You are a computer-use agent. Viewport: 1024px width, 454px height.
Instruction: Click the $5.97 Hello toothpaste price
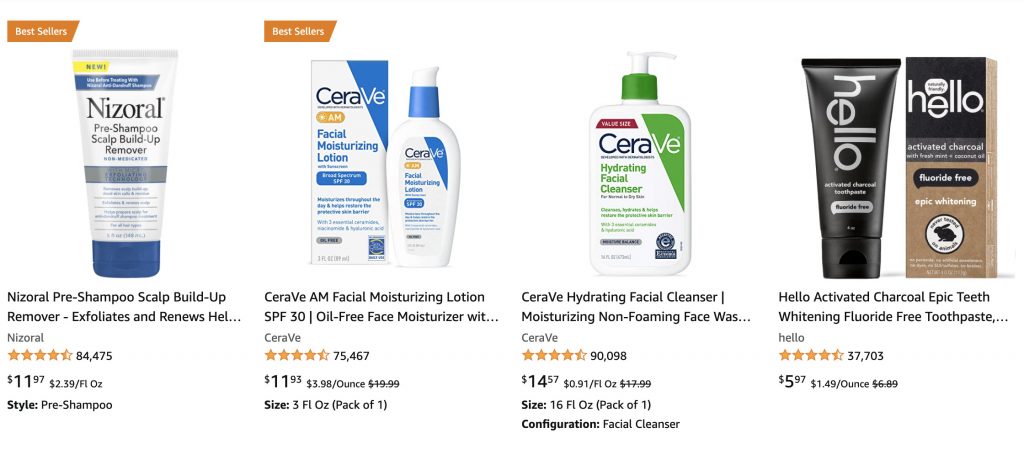pos(792,380)
